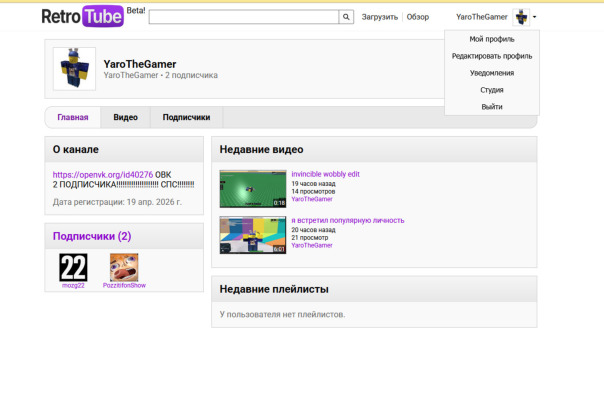Click YaroTheGamer under я встретил video

tap(312, 245)
